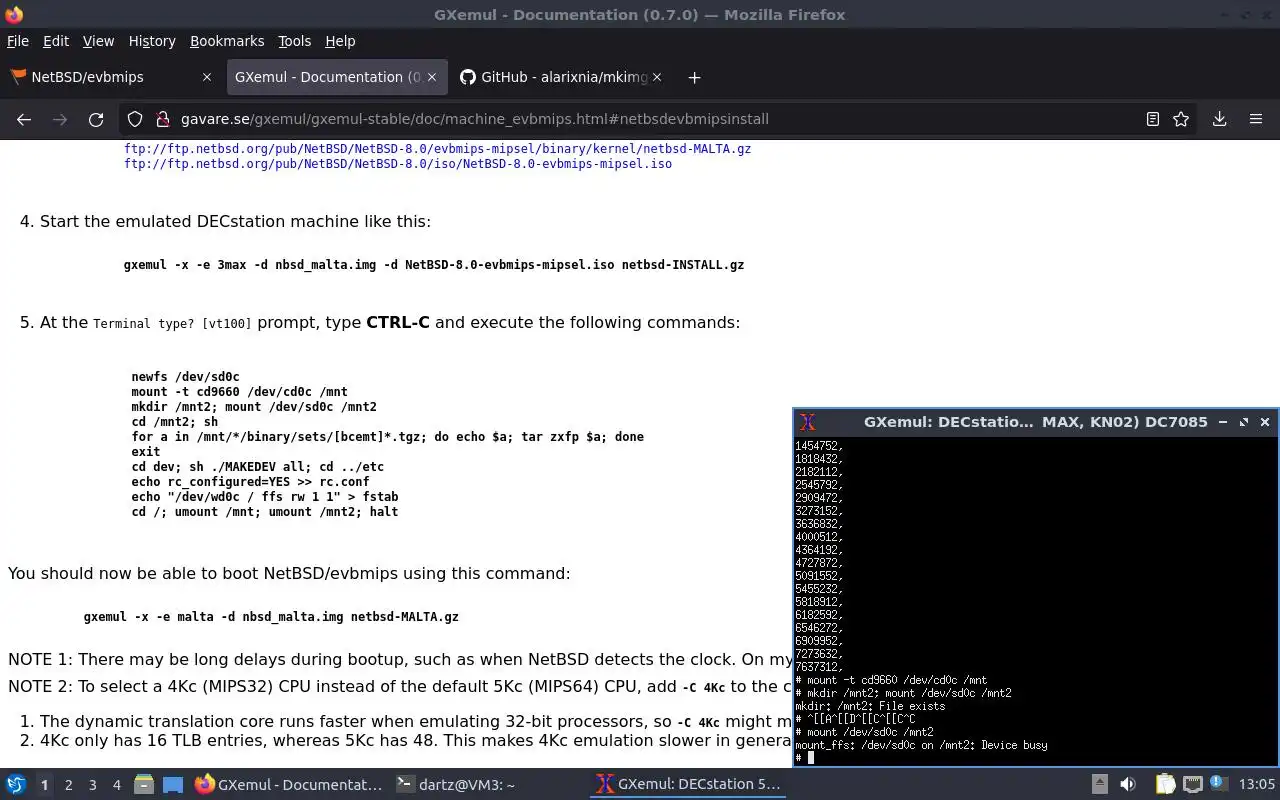Activate Firefox GXemul Documentation taskbar entry
Viewport: 1280px width, 800px height.
pyautogui.click(x=288, y=785)
